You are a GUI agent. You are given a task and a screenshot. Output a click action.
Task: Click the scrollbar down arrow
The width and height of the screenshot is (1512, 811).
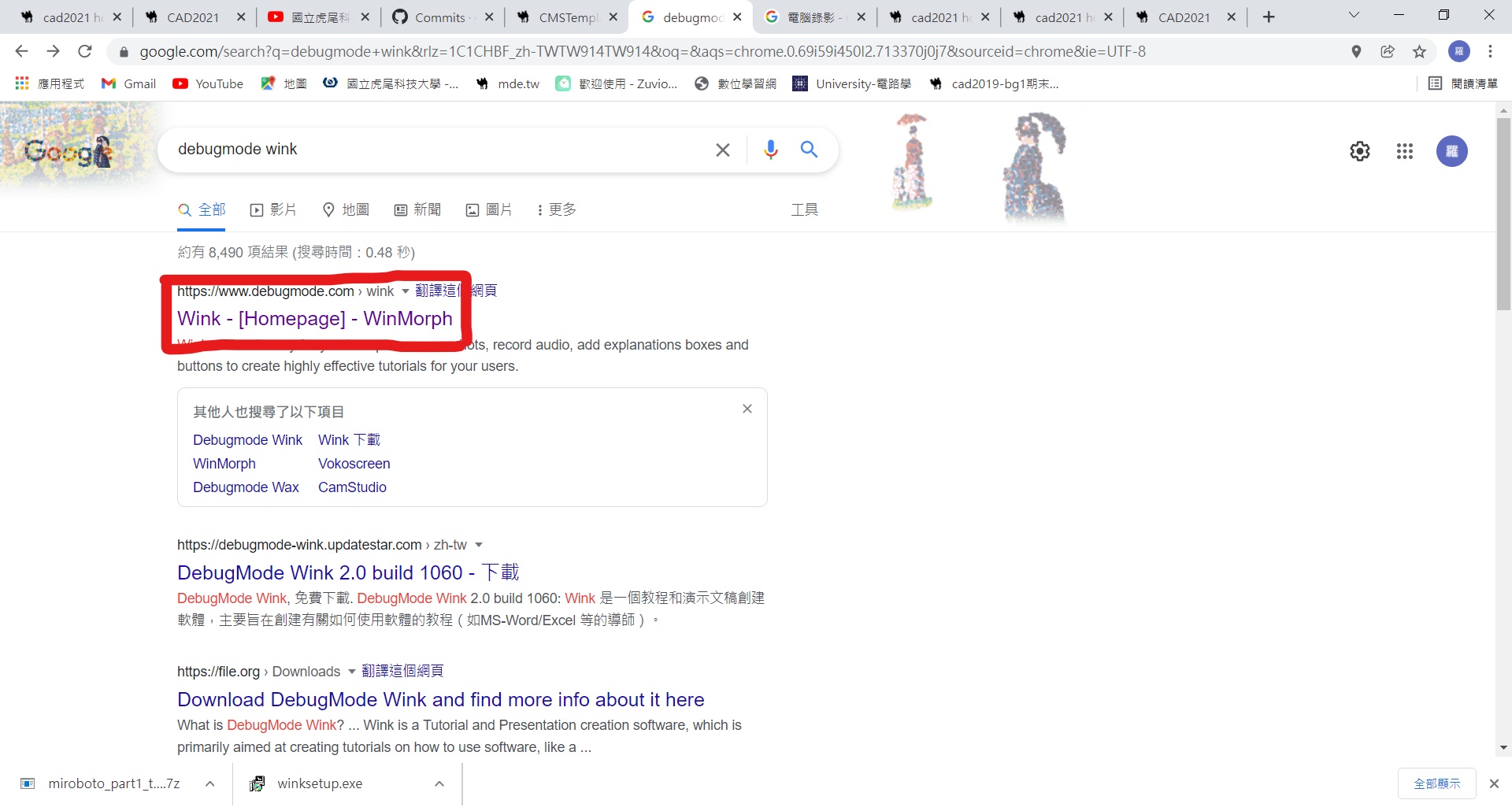tap(1503, 748)
